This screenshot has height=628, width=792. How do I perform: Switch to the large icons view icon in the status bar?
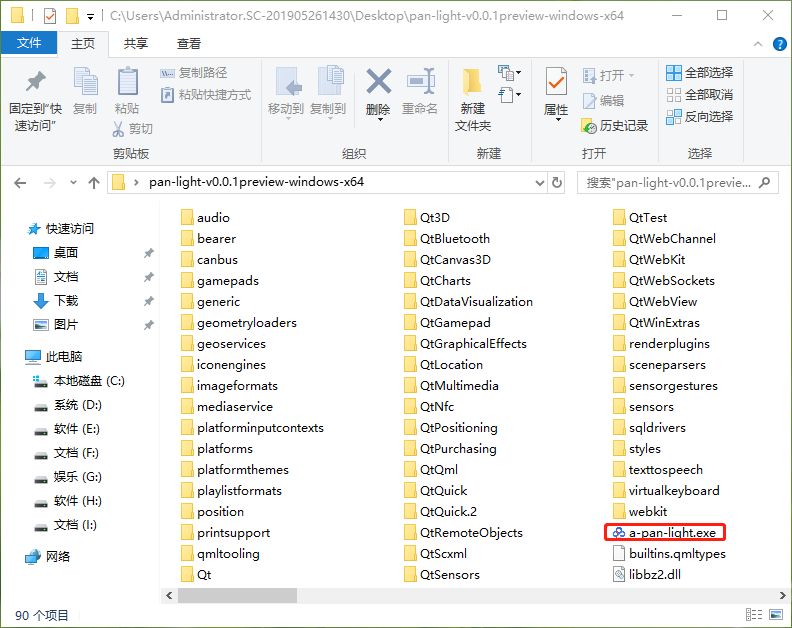775,614
